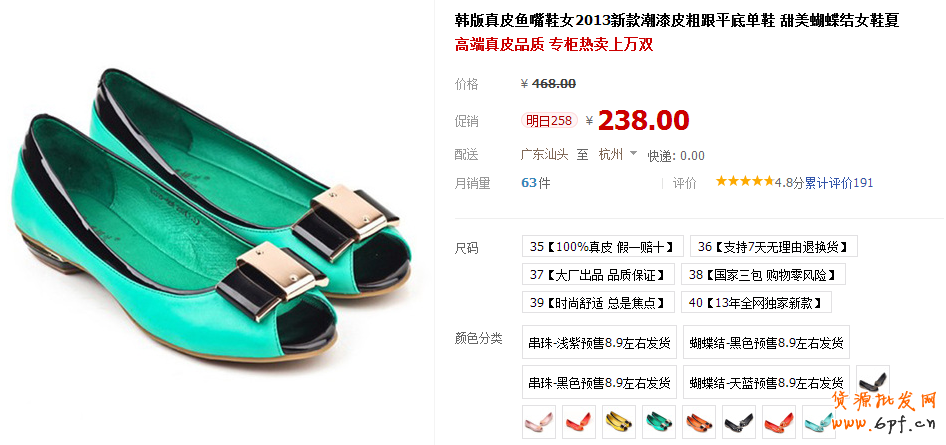The image size is (946, 445).
Task: Select color option 串珠-浅紫预售8.9左右发货
Action: (600, 342)
